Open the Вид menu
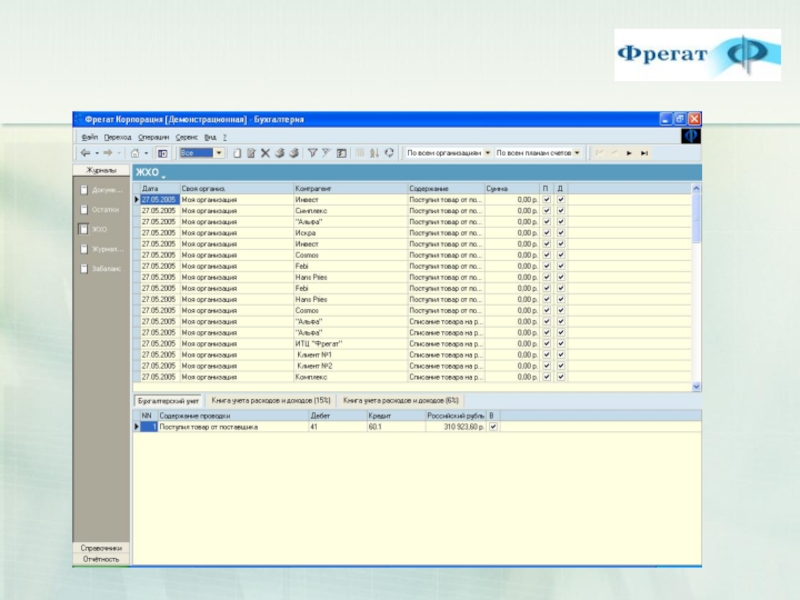The width and height of the screenshot is (800, 600). (x=210, y=137)
